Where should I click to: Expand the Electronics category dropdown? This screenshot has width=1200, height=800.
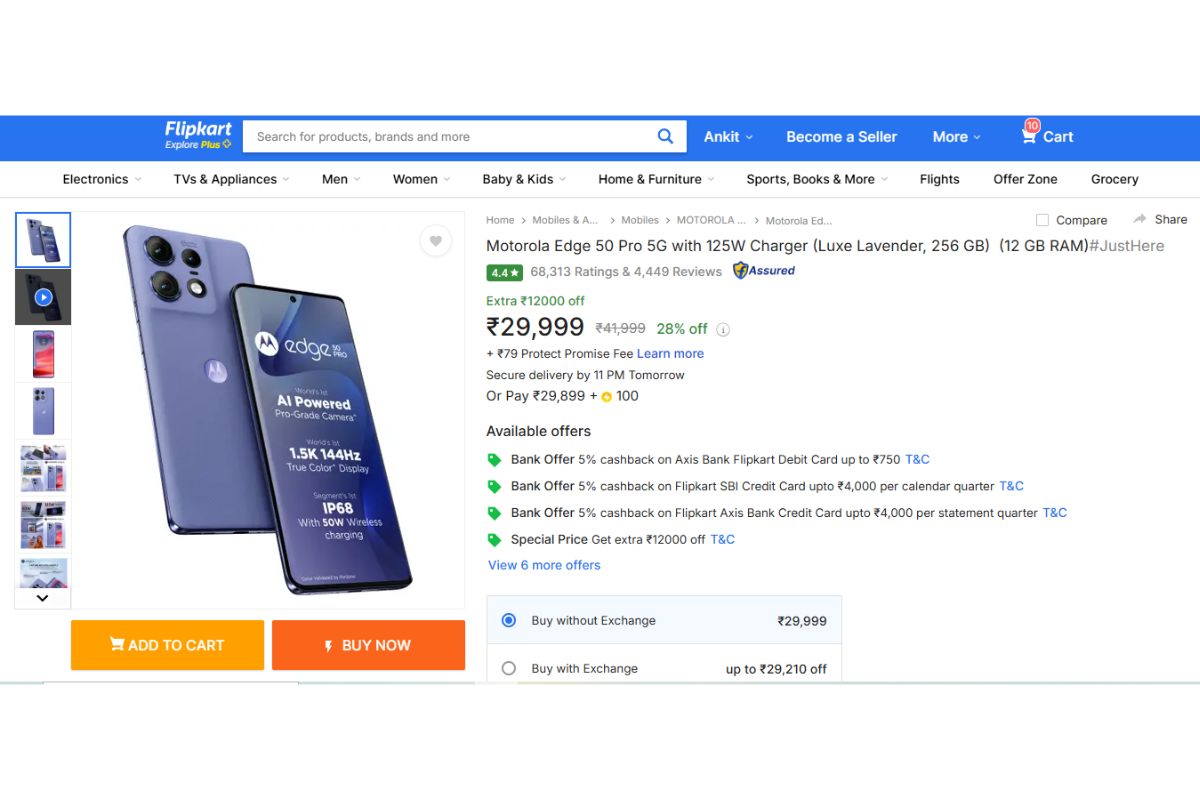click(x=100, y=179)
